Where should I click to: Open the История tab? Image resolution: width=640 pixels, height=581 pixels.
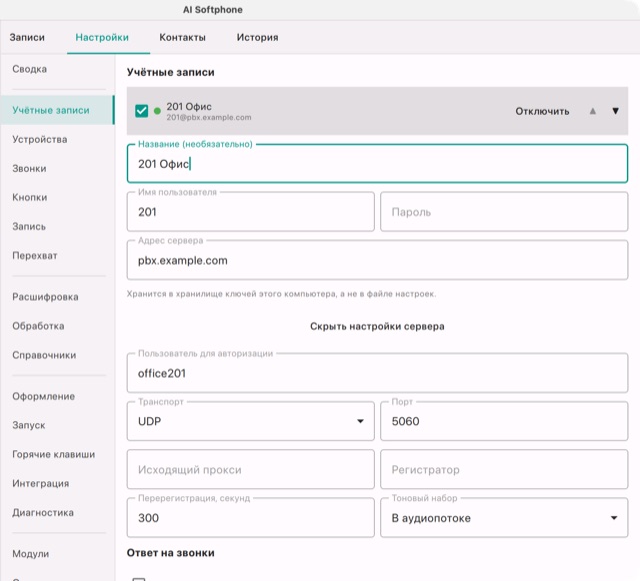point(258,37)
